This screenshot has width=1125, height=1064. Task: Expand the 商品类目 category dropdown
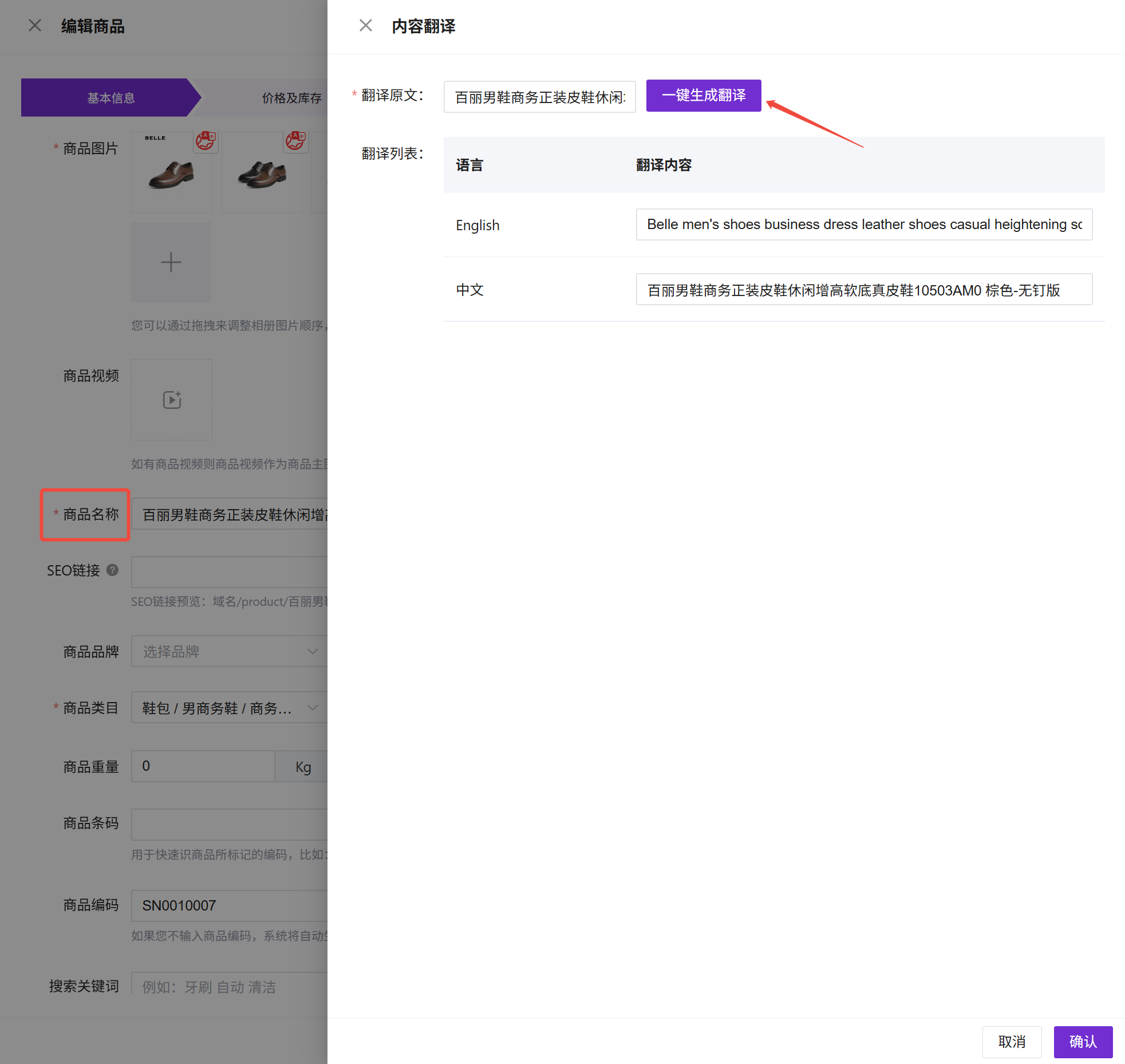pos(229,708)
